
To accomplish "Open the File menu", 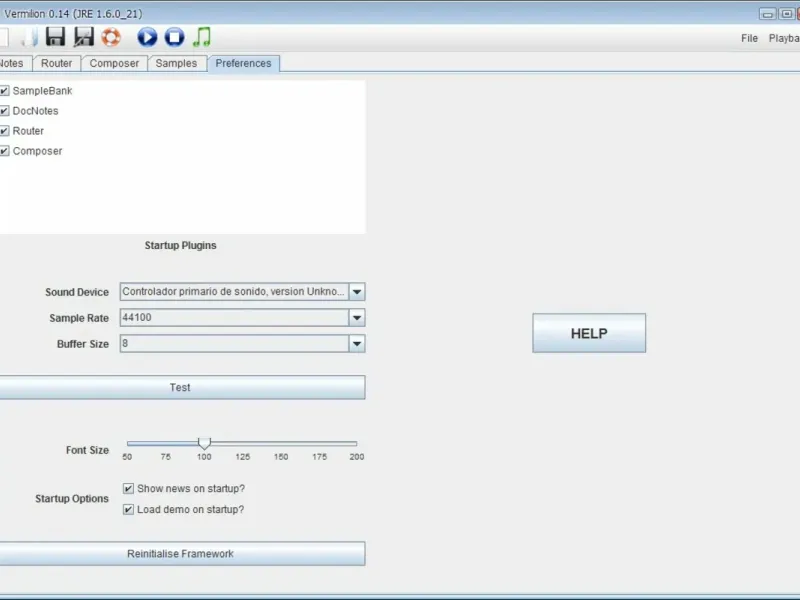I will [x=749, y=38].
